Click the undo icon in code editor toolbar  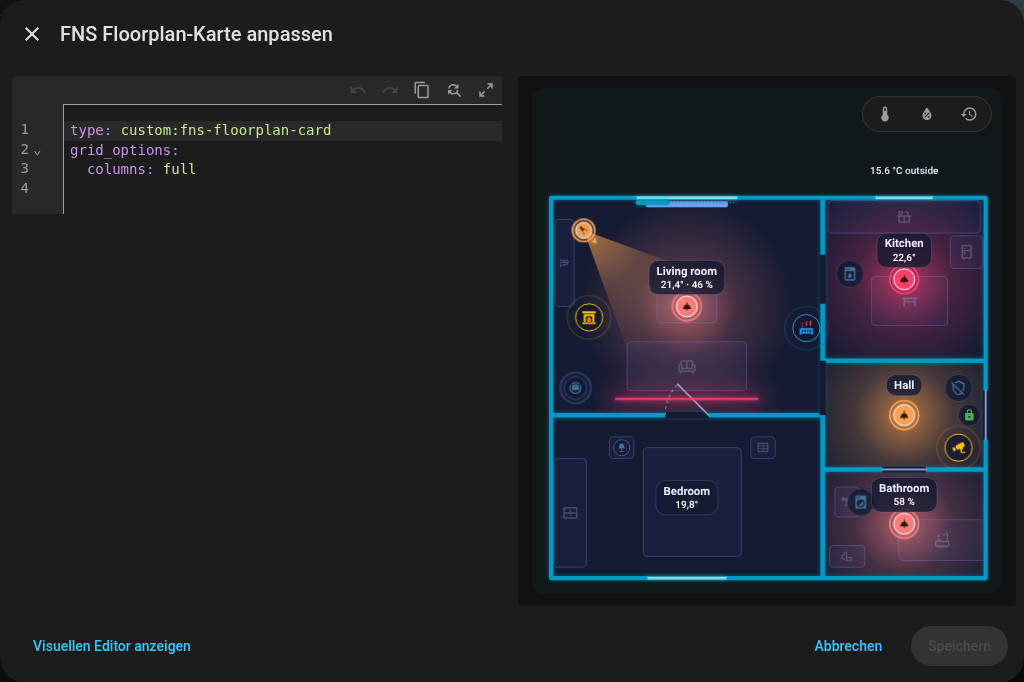[358, 90]
